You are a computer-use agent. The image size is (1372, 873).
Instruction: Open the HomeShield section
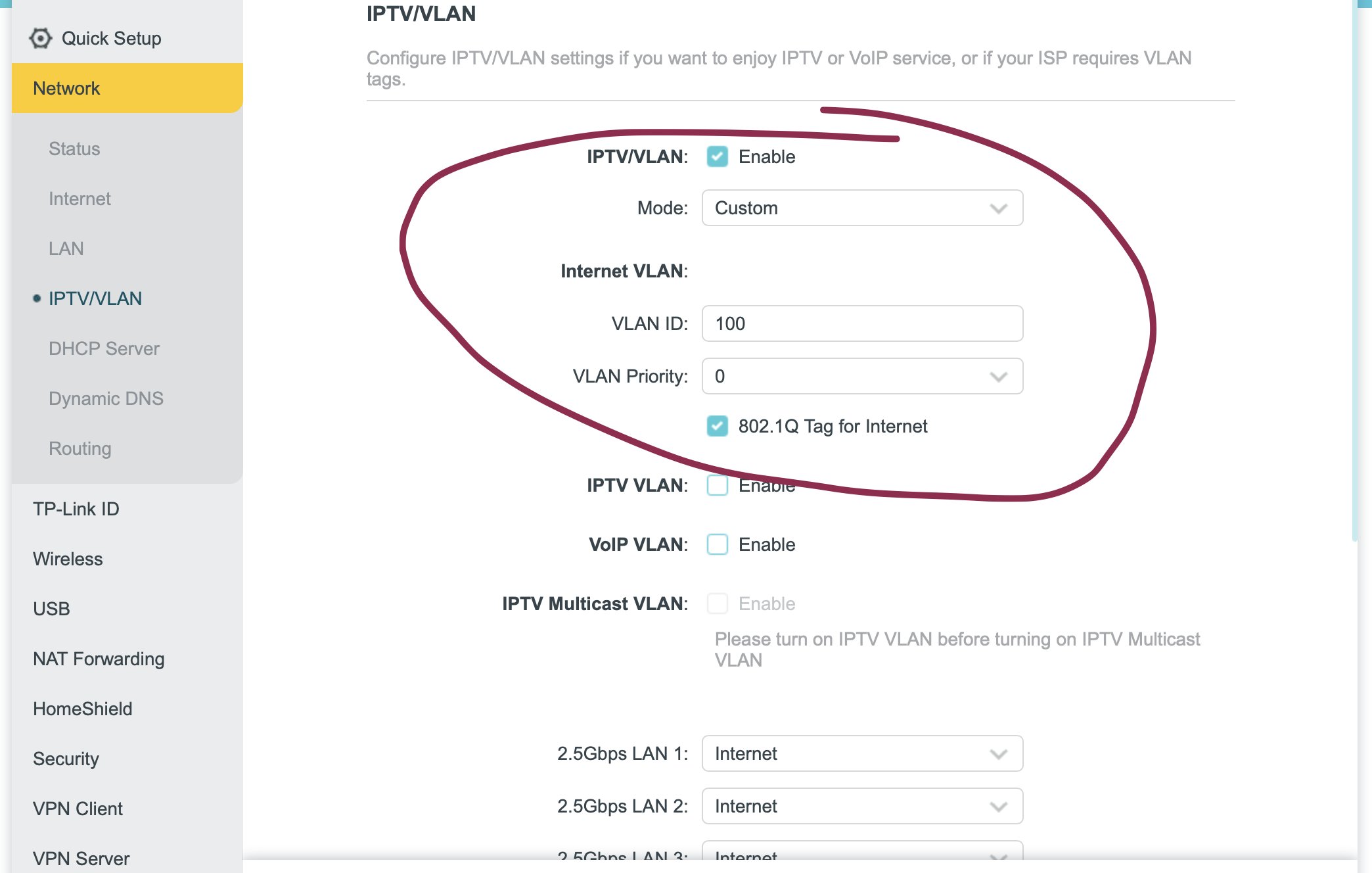[83, 709]
